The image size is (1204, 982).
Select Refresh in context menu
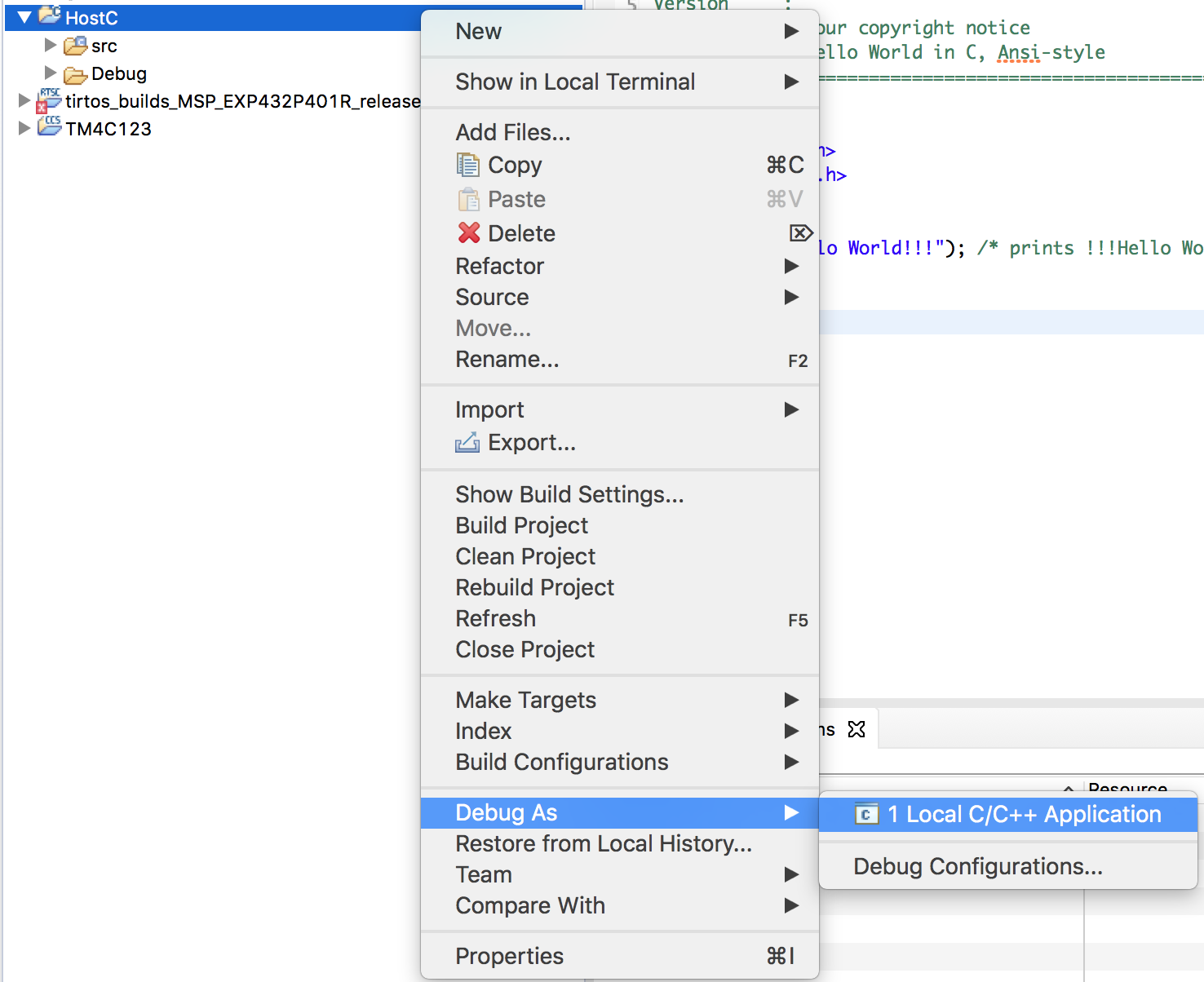(620, 618)
